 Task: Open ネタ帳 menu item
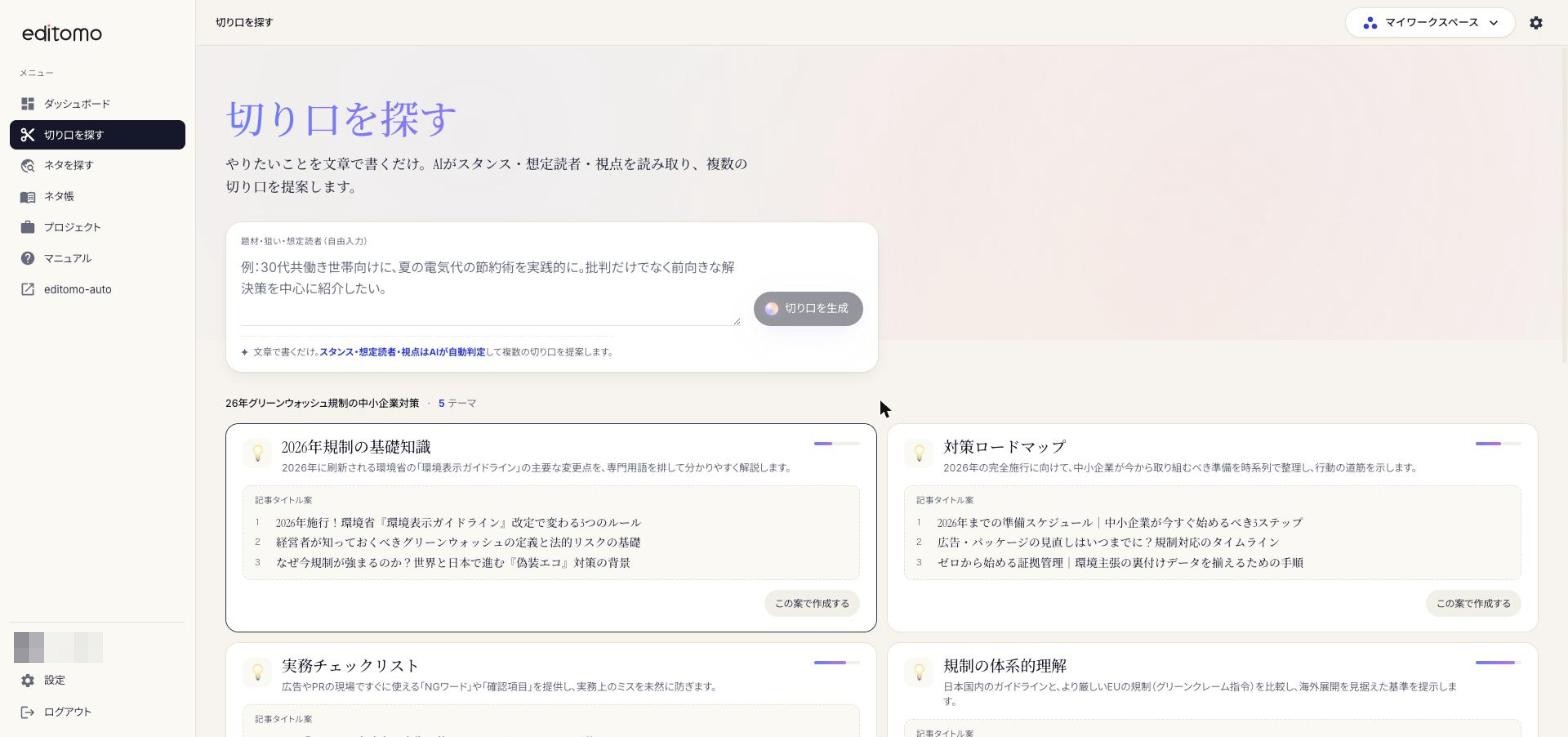97,196
